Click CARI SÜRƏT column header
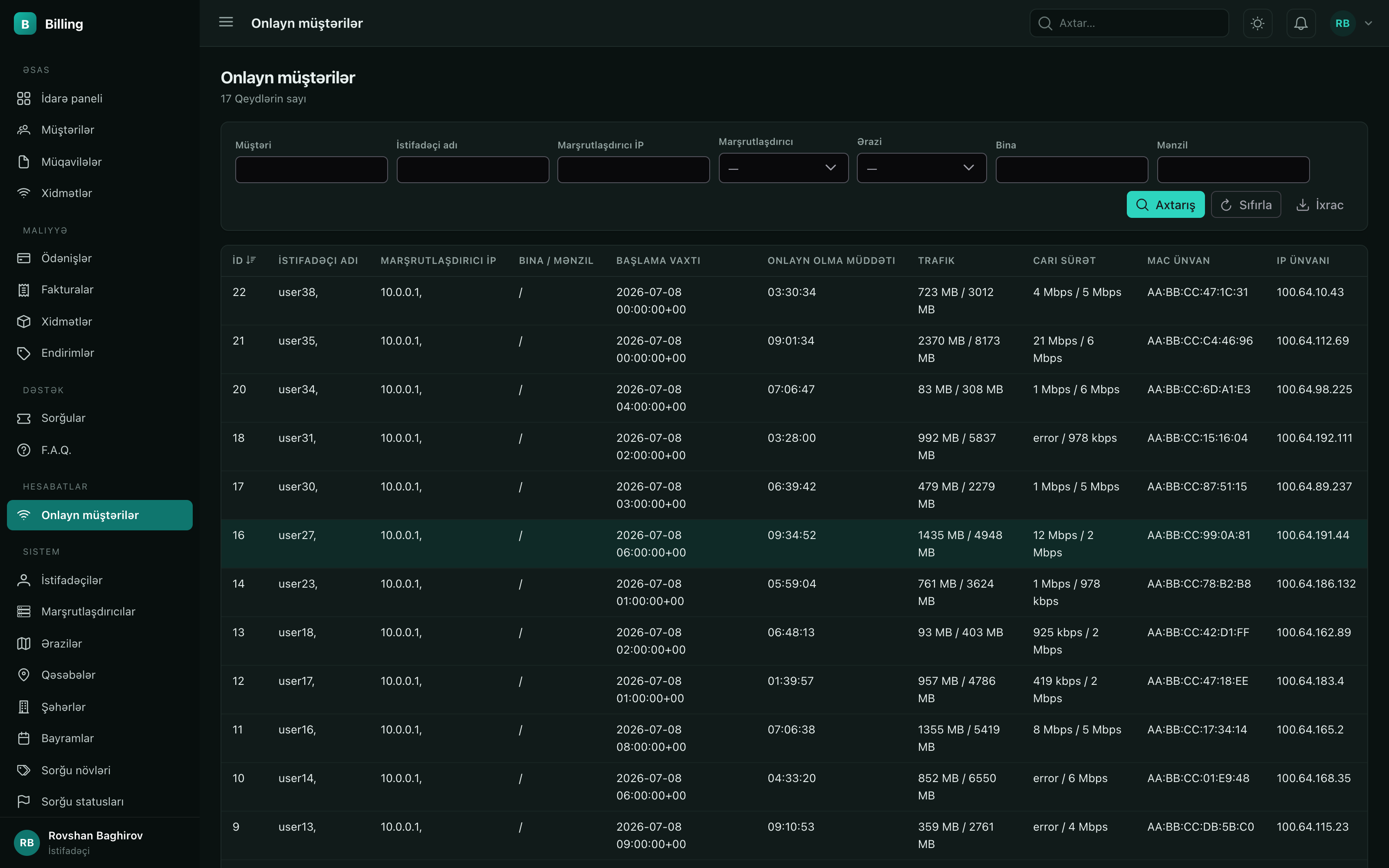 [x=1064, y=261]
